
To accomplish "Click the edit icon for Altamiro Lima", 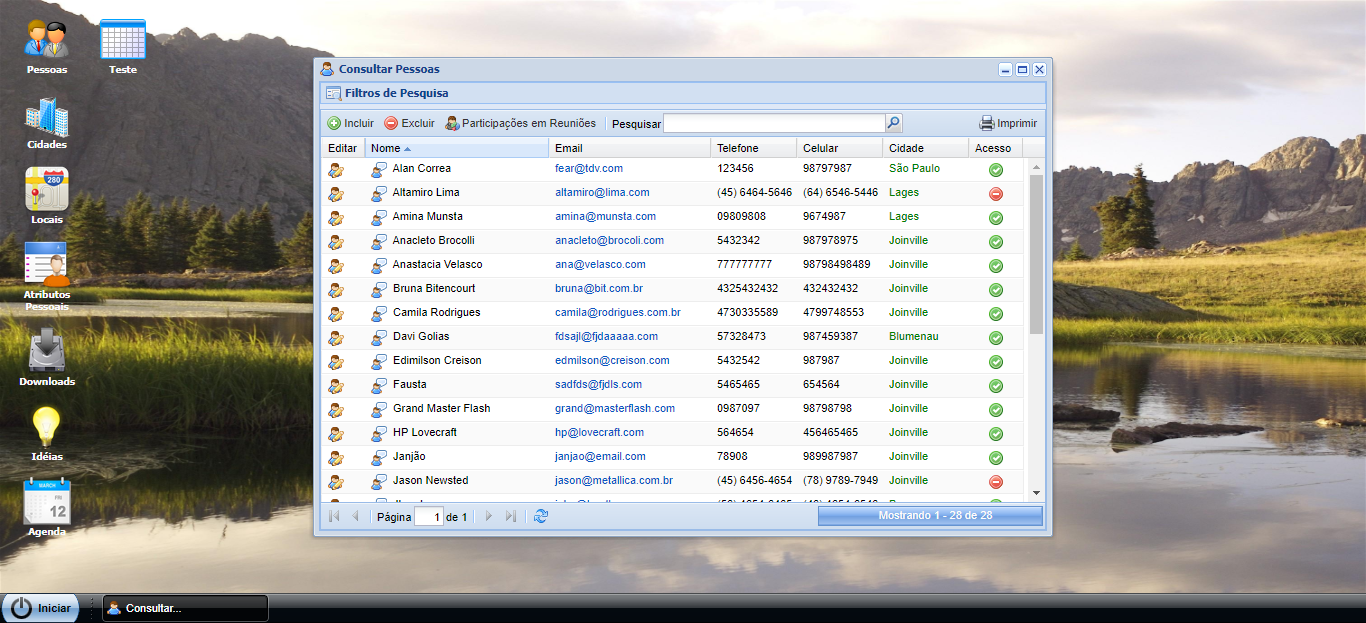I will (x=336, y=194).
